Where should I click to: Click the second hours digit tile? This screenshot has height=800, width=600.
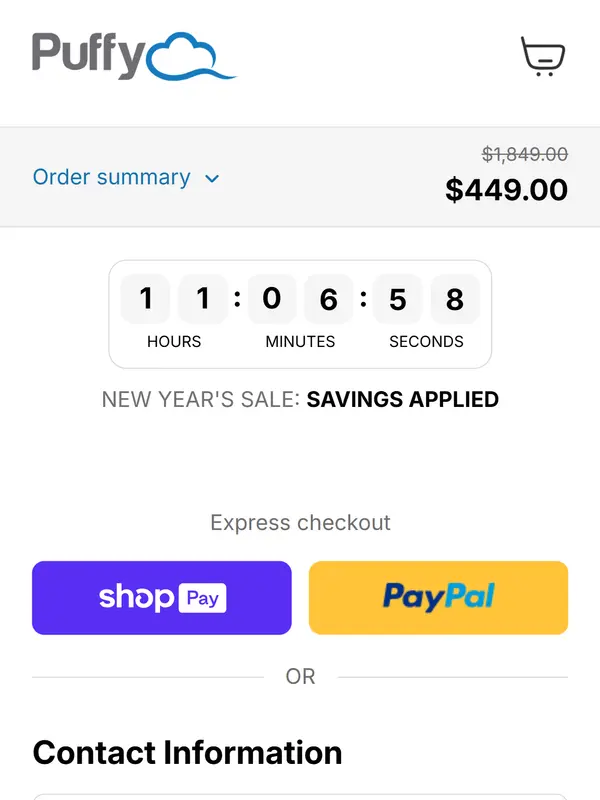coord(203,299)
